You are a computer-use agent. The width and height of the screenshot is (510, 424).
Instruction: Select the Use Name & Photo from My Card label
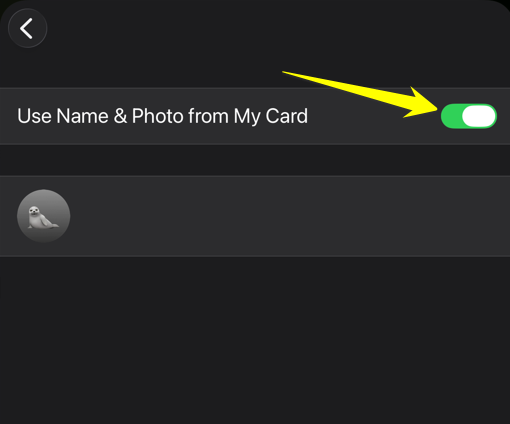tap(162, 116)
